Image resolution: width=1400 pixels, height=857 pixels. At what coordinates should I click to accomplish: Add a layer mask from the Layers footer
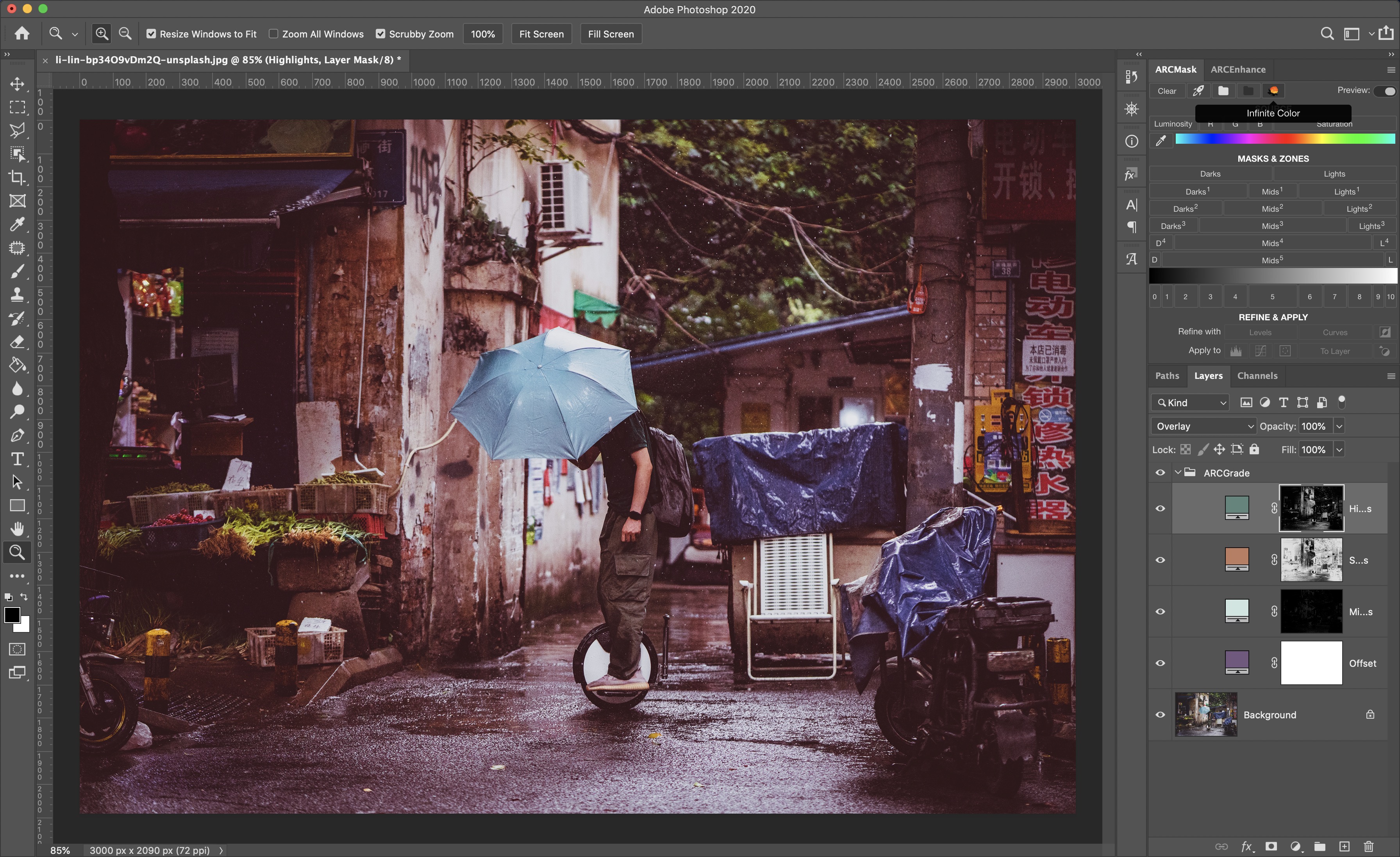[1271, 846]
